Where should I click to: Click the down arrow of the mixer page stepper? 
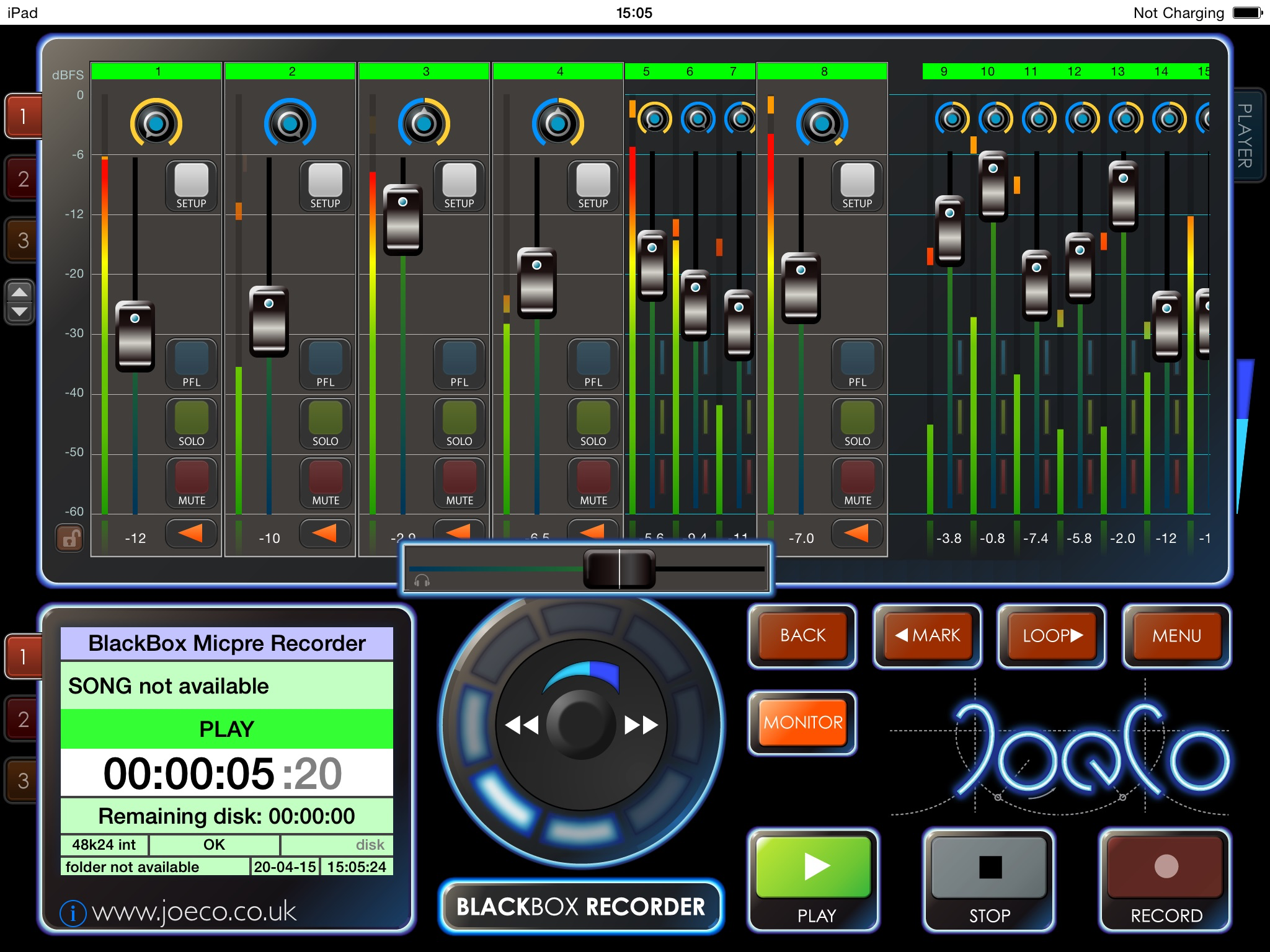click(x=20, y=312)
